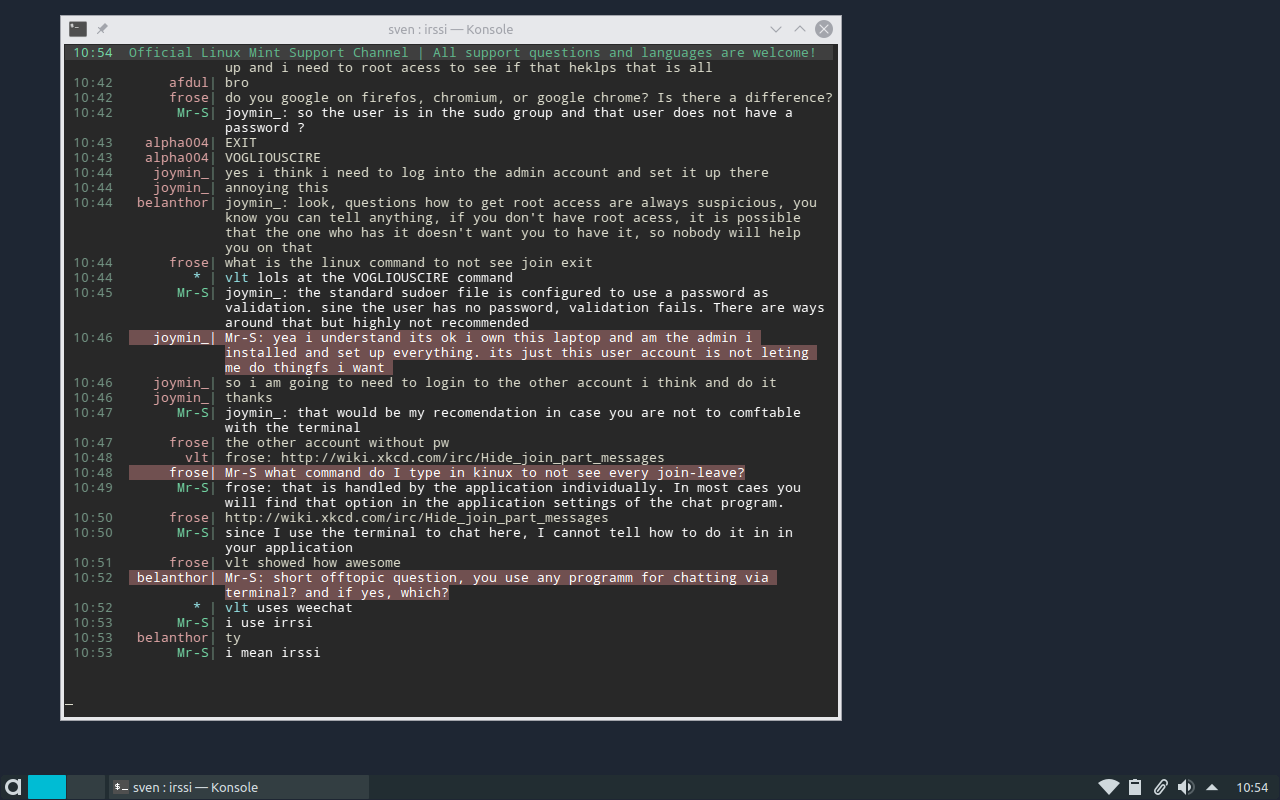Open the application launcher in the taskbar
The height and width of the screenshot is (800, 1280).
pos(13,787)
